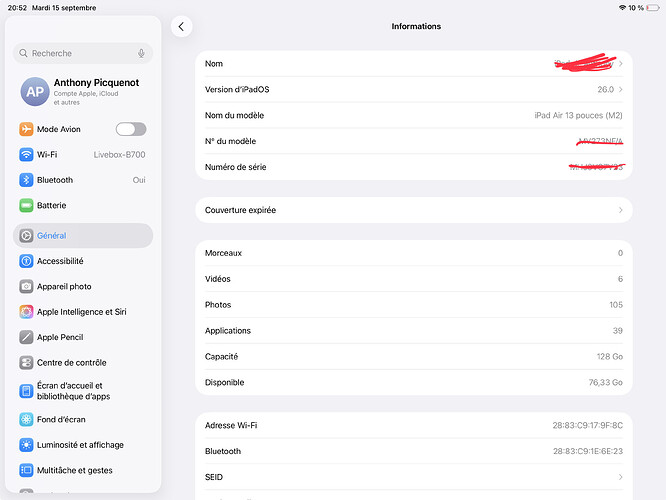The width and height of the screenshot is (666, 500).
Task: Tap the Vidéos row label
Action: 217,279
